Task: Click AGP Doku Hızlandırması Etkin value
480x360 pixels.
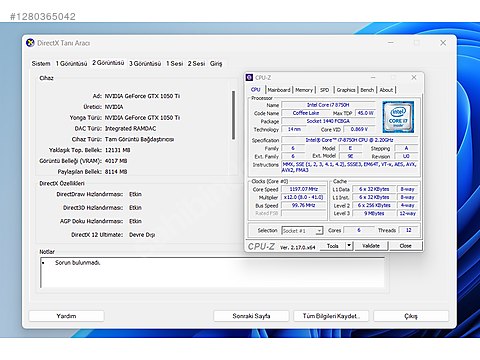Action: [x=135, y=221]
